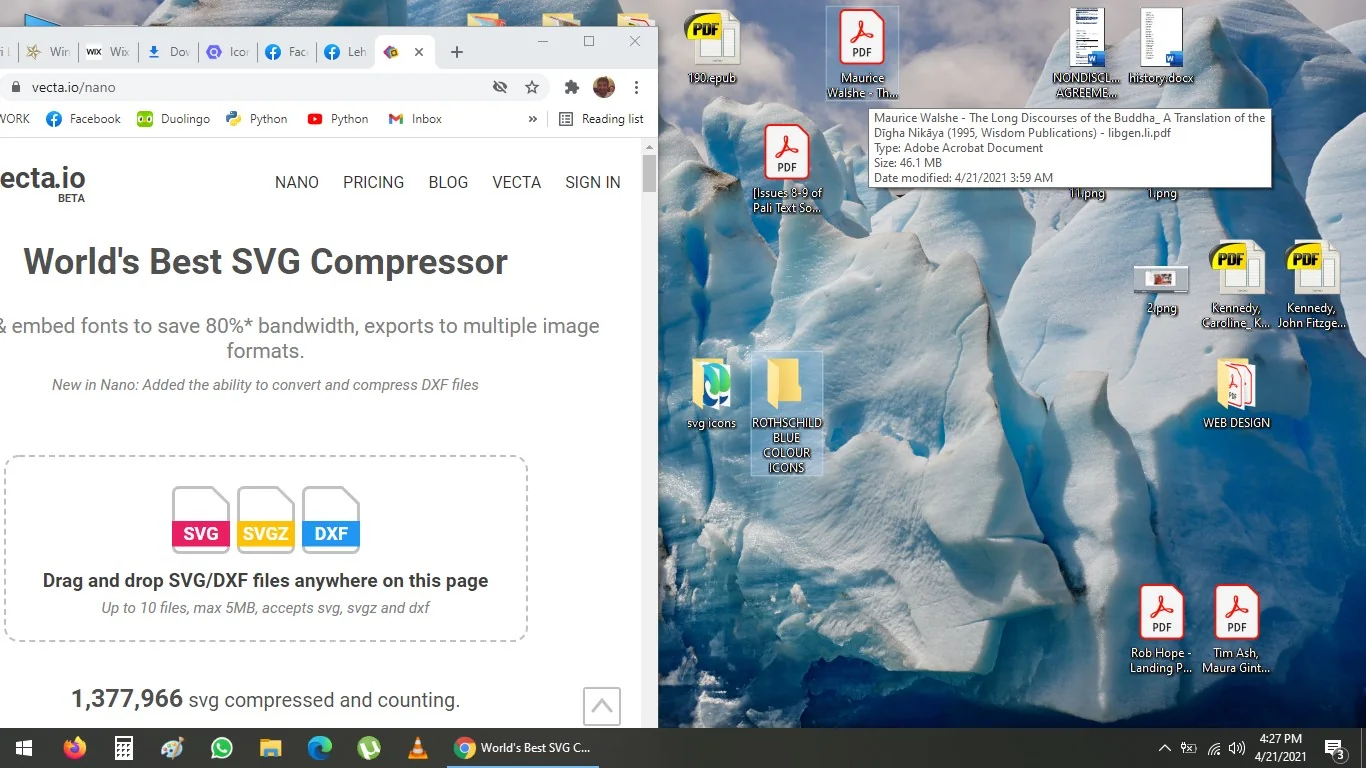1366x768 pixels.
Task: Open the Maurice Walshe PDF desktop file
Action: (862, 54)
